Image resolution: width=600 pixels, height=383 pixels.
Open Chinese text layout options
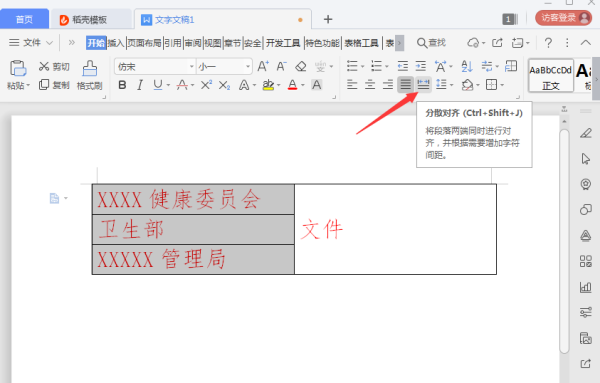tap(440, 66)
